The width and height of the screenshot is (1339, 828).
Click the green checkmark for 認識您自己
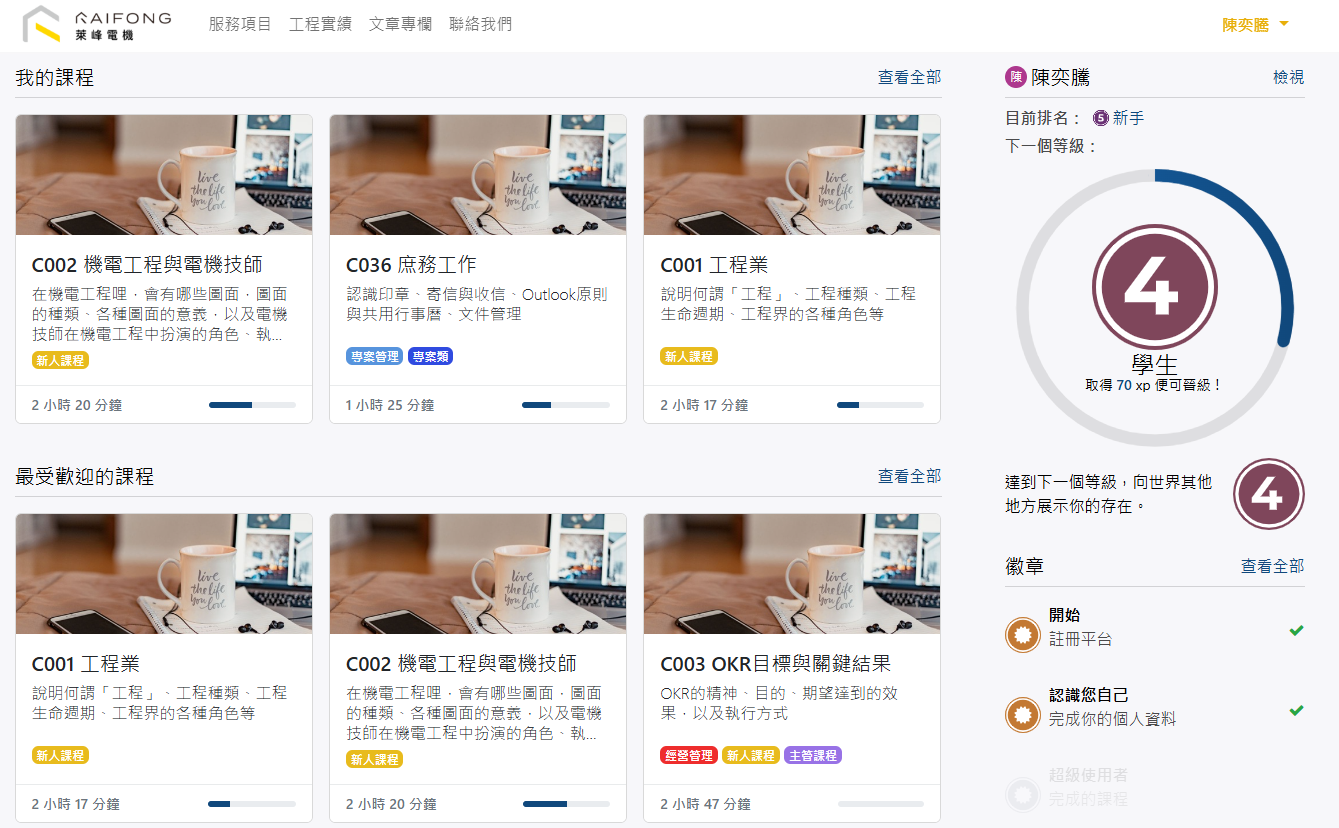pos(1296,710)
